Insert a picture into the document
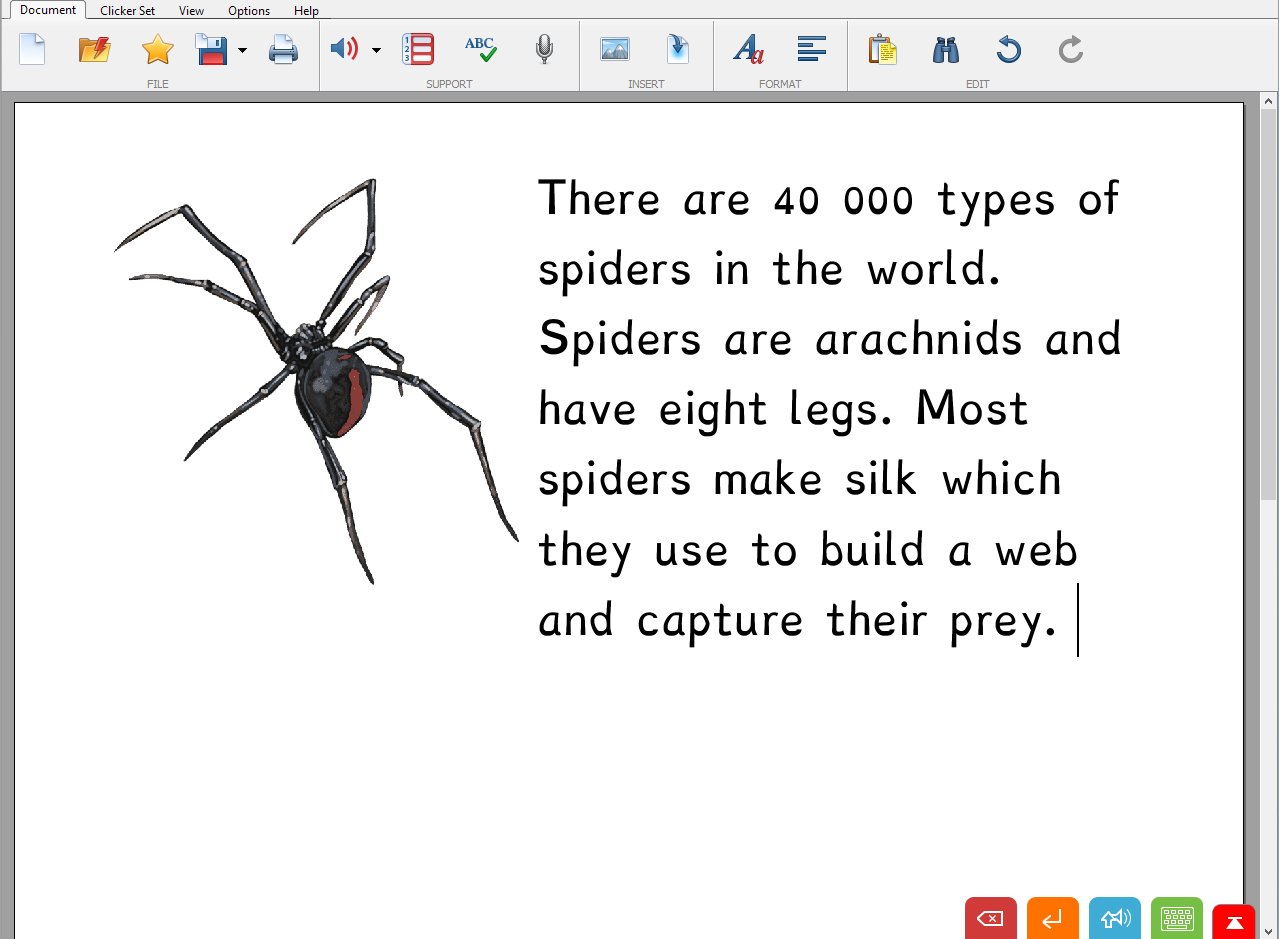Viewport: 1279px width, 939px height. pos(614,48)
